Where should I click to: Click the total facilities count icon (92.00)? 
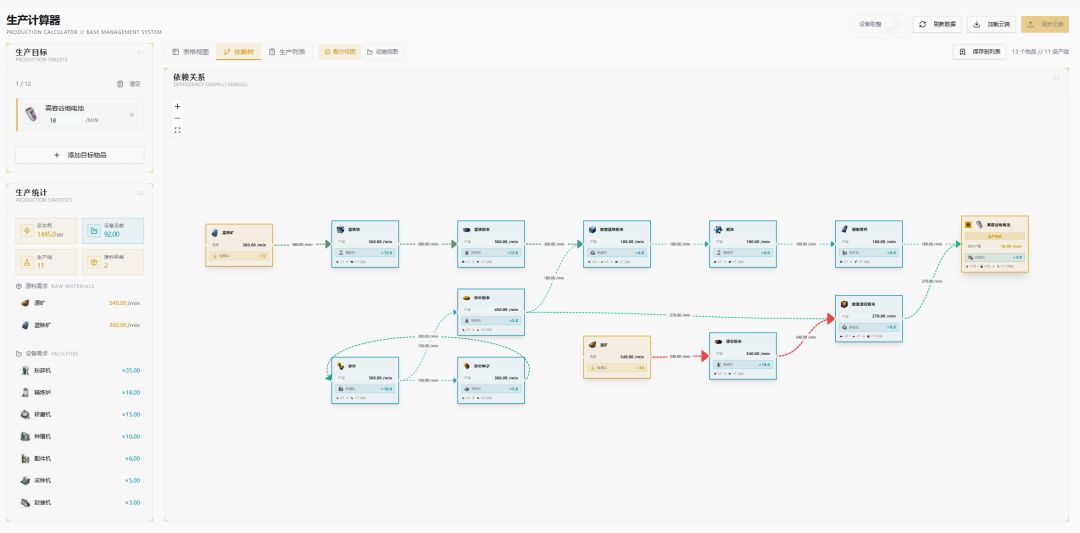pyautogui.click(x=93, y=230)
